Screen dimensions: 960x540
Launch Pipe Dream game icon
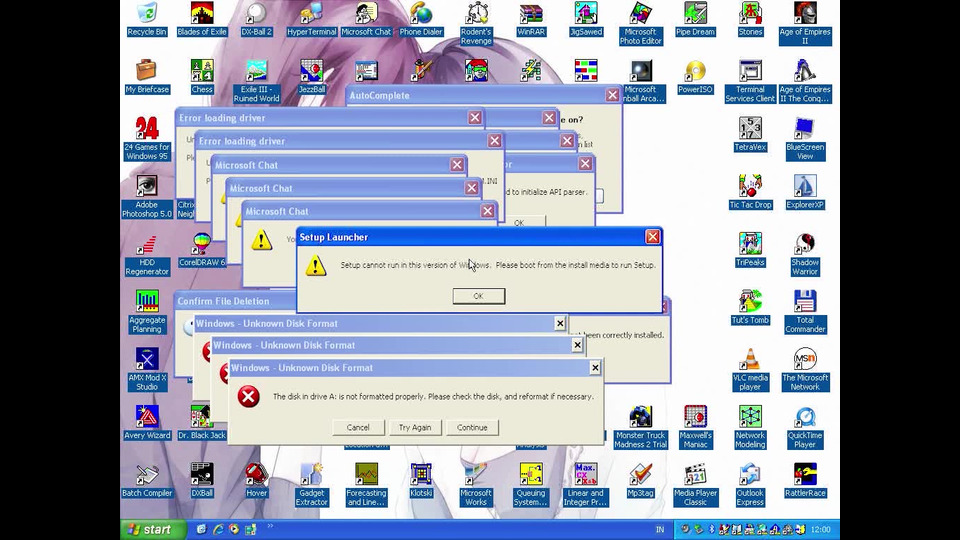click(x=695, y=20)
